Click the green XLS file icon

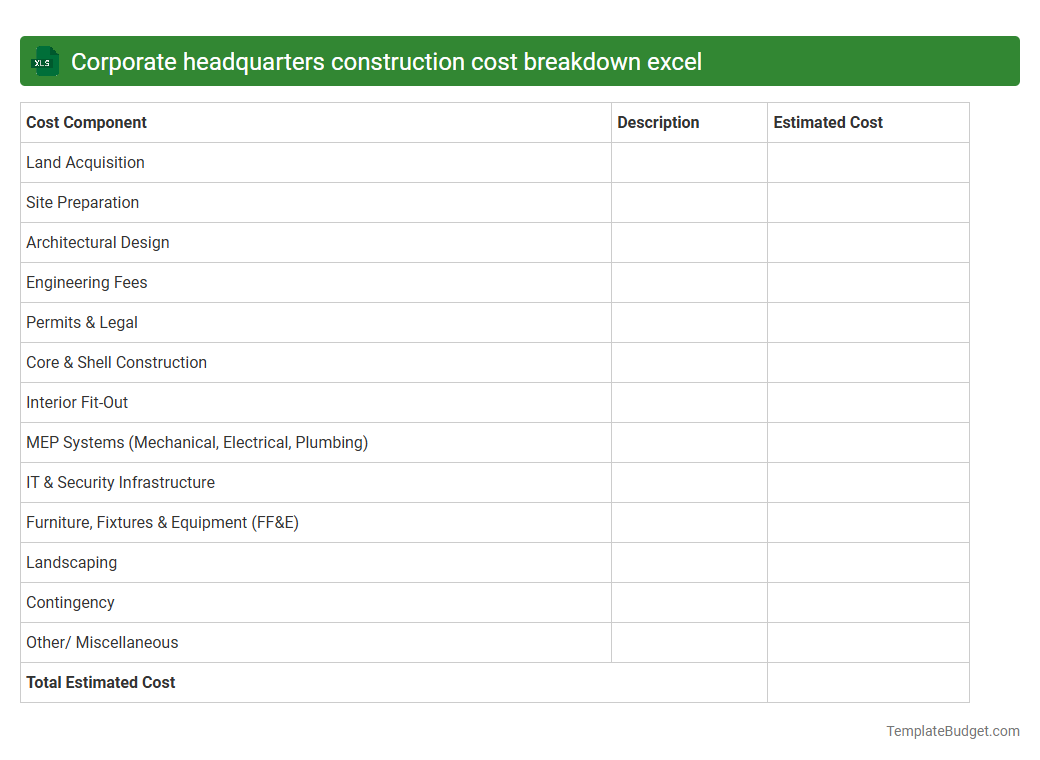(x=44, y=61)
